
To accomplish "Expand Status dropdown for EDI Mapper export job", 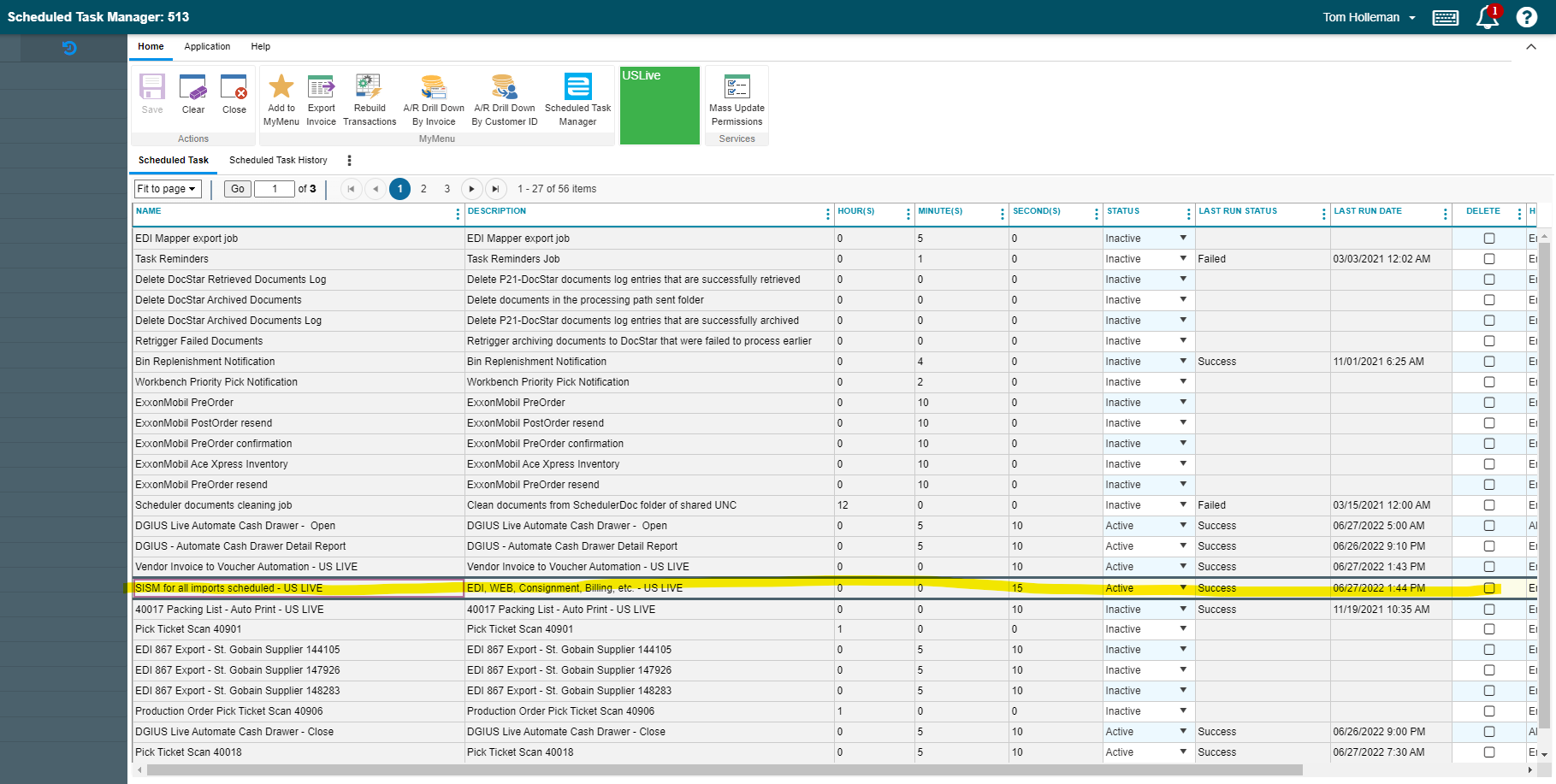I will click(x=1183, y=239).
